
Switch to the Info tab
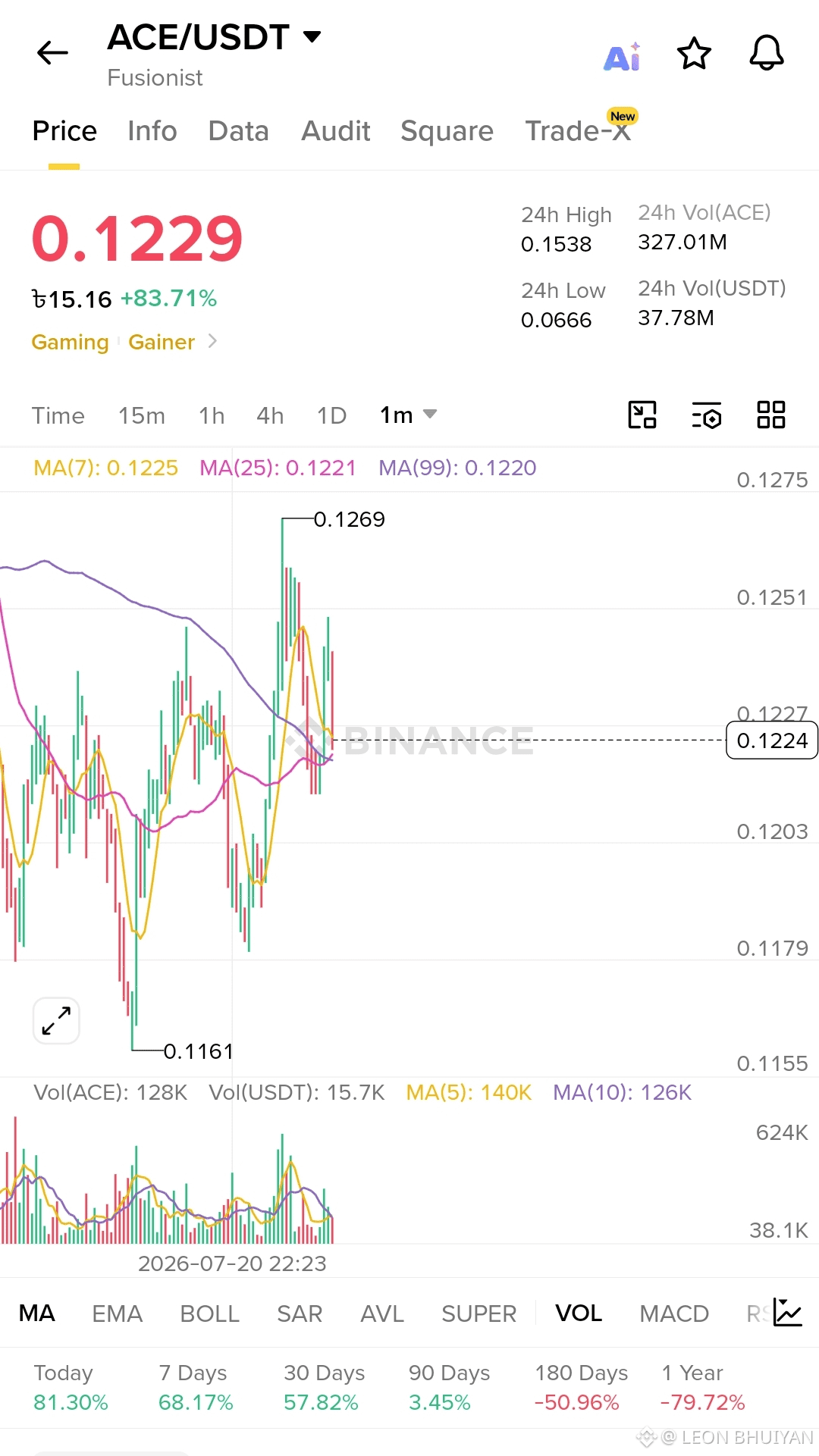click(x=152, y=131)
